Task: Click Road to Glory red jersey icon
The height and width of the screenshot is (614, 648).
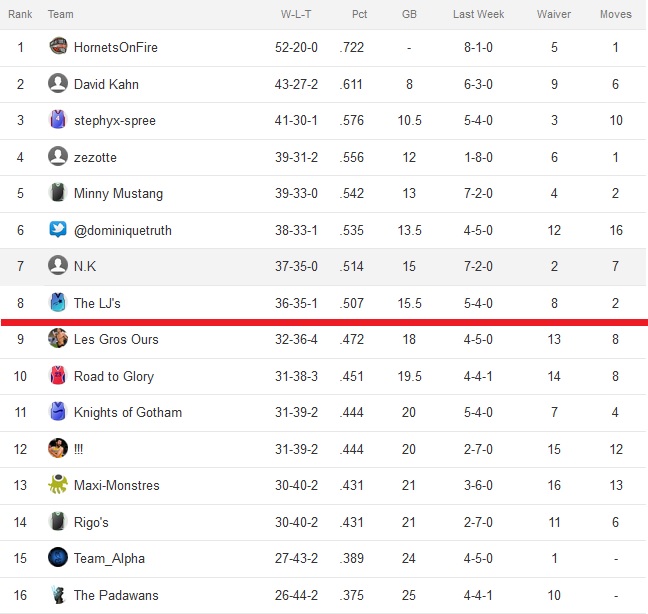Action: [58, 376]
